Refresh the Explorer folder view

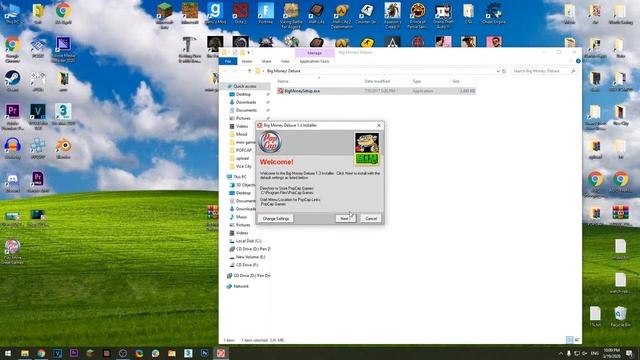pos(504,71)
